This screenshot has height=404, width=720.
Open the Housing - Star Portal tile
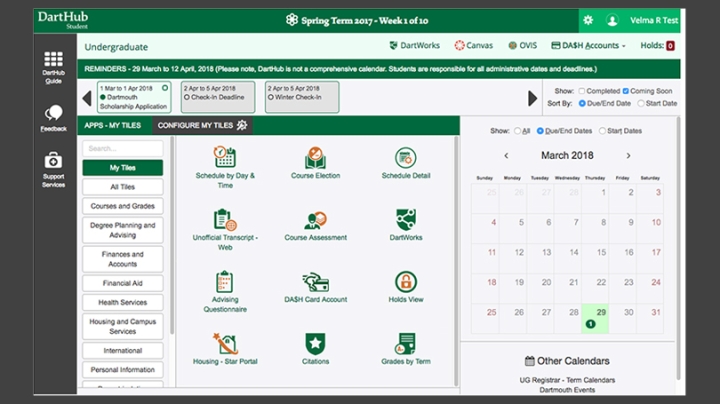(x=225, y=349)
